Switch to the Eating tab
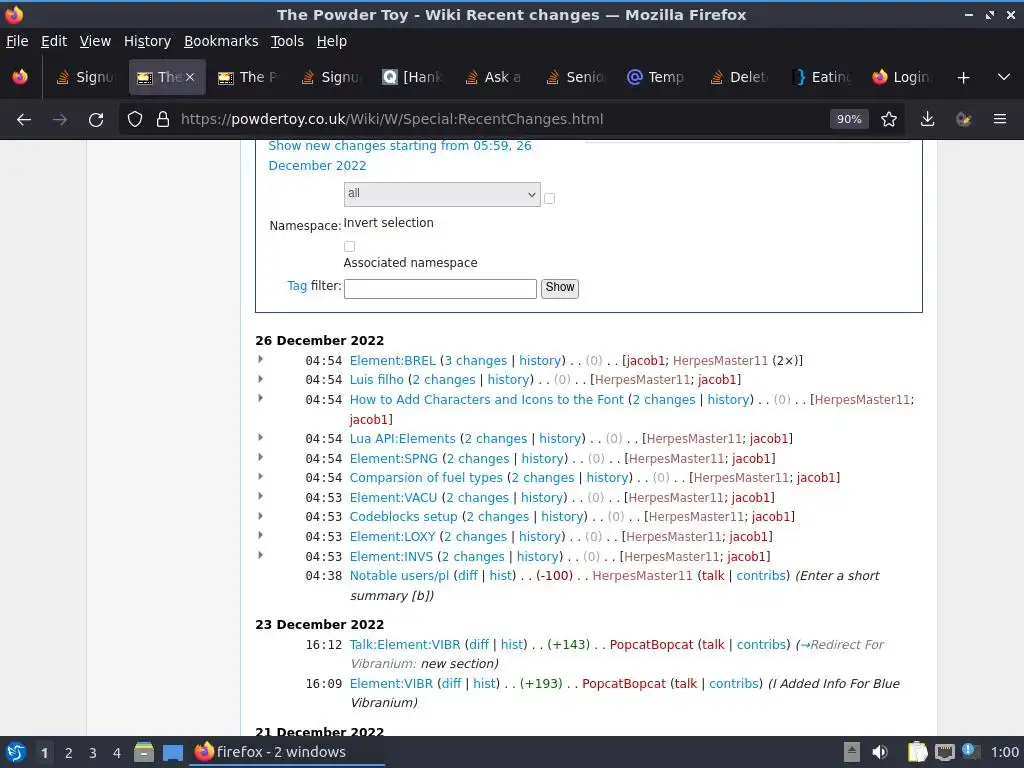 [820, 78]
